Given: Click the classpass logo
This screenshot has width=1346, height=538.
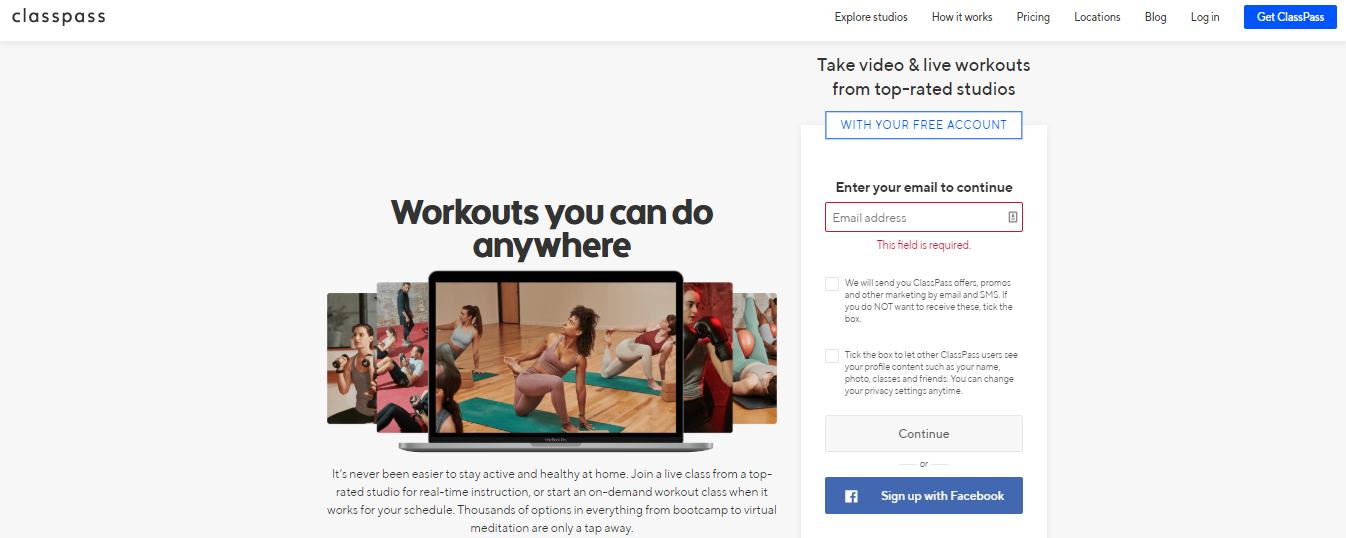Looking at the screenshot, I should (58, 17).
